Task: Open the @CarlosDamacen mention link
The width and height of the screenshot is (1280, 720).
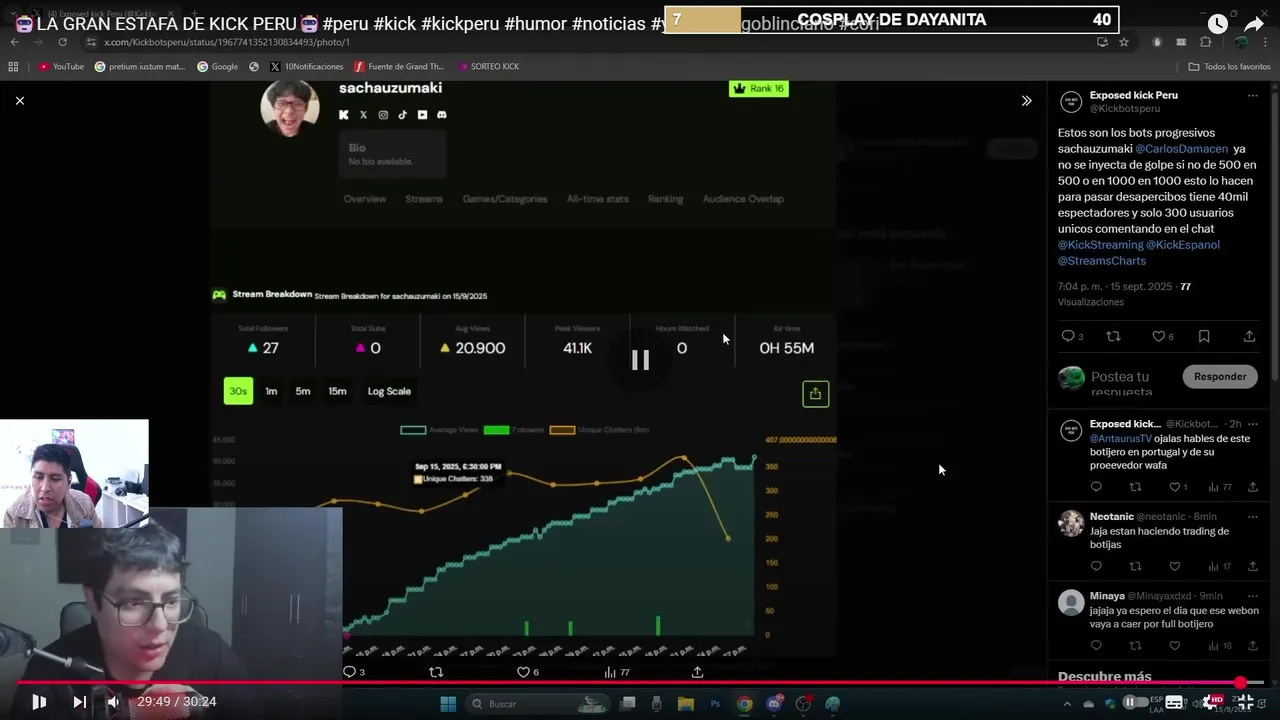Action: pos(1181,149)
